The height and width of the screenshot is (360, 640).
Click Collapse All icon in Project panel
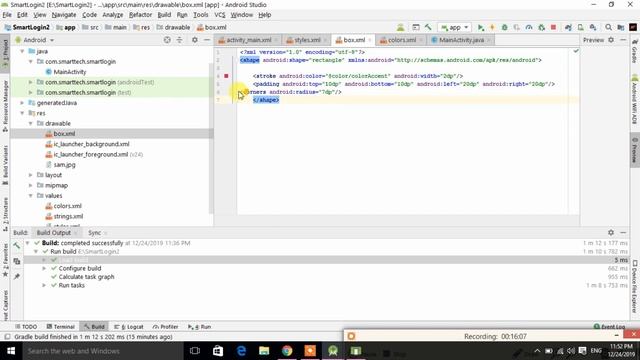(180, 40)
